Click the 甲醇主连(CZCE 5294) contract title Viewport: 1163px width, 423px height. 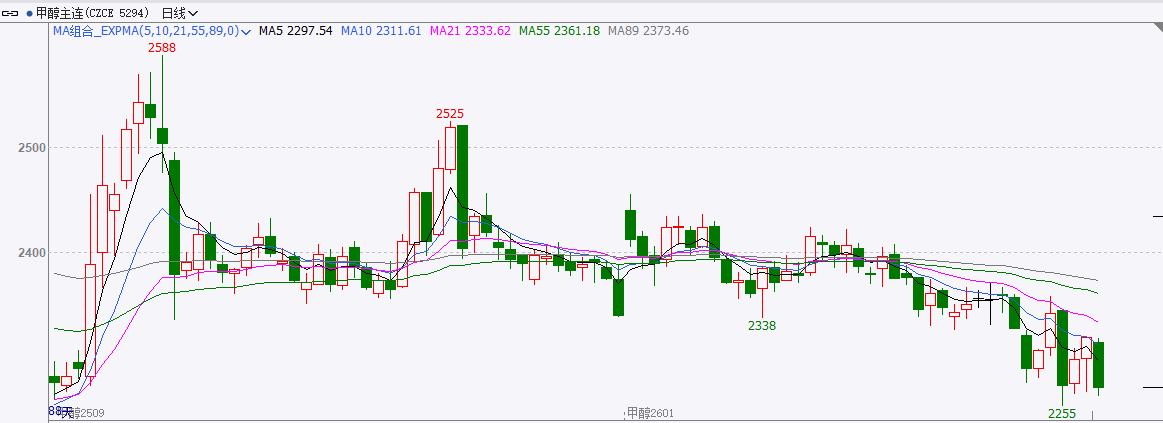[94, 13]
